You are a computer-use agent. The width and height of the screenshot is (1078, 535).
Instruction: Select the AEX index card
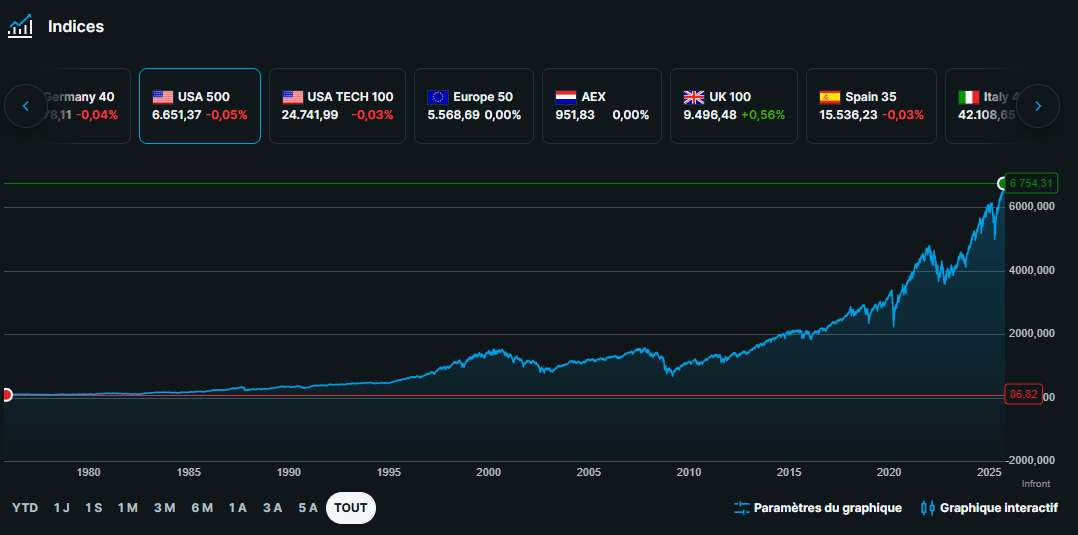coord(601,106)
